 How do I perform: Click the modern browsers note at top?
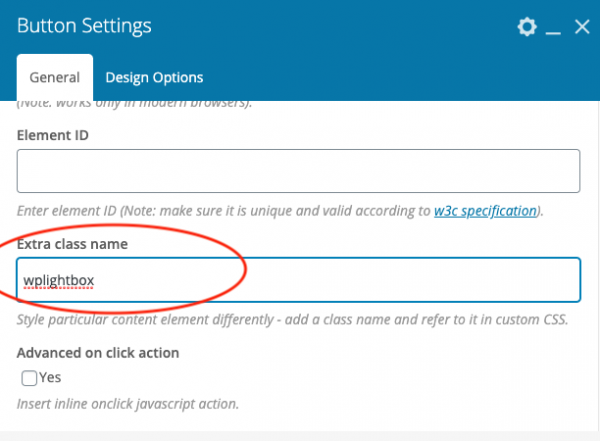[120, 105]
